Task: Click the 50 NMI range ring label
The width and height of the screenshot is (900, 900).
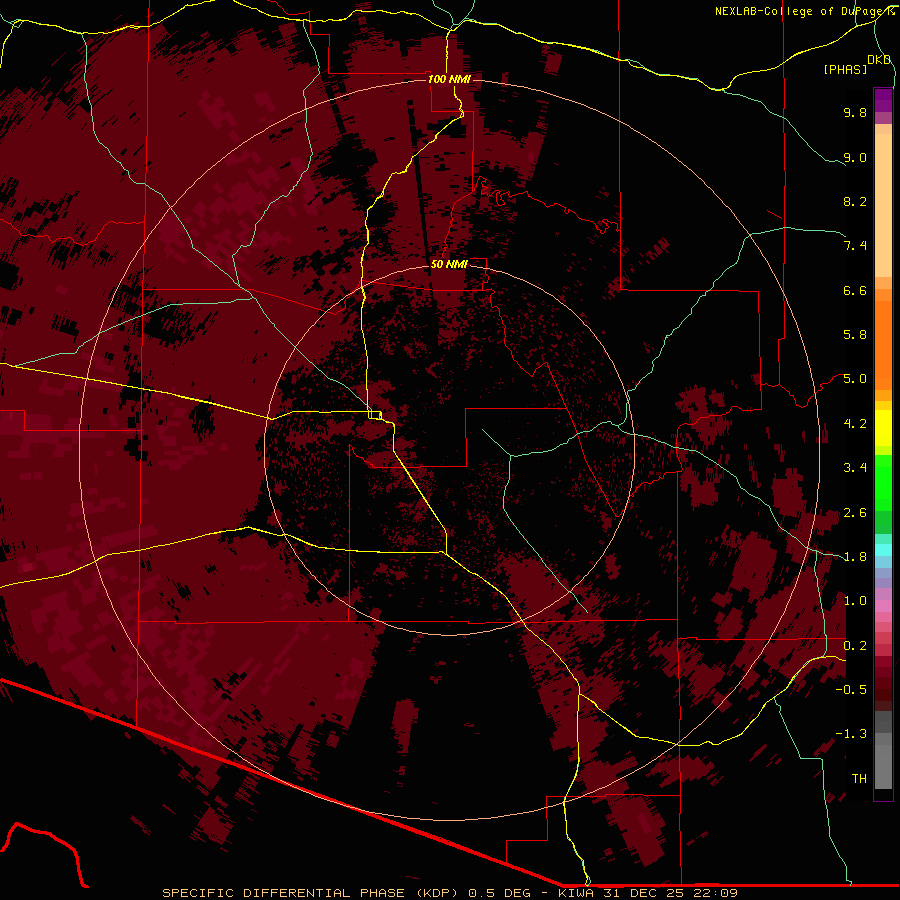Action: pos(449,264)
